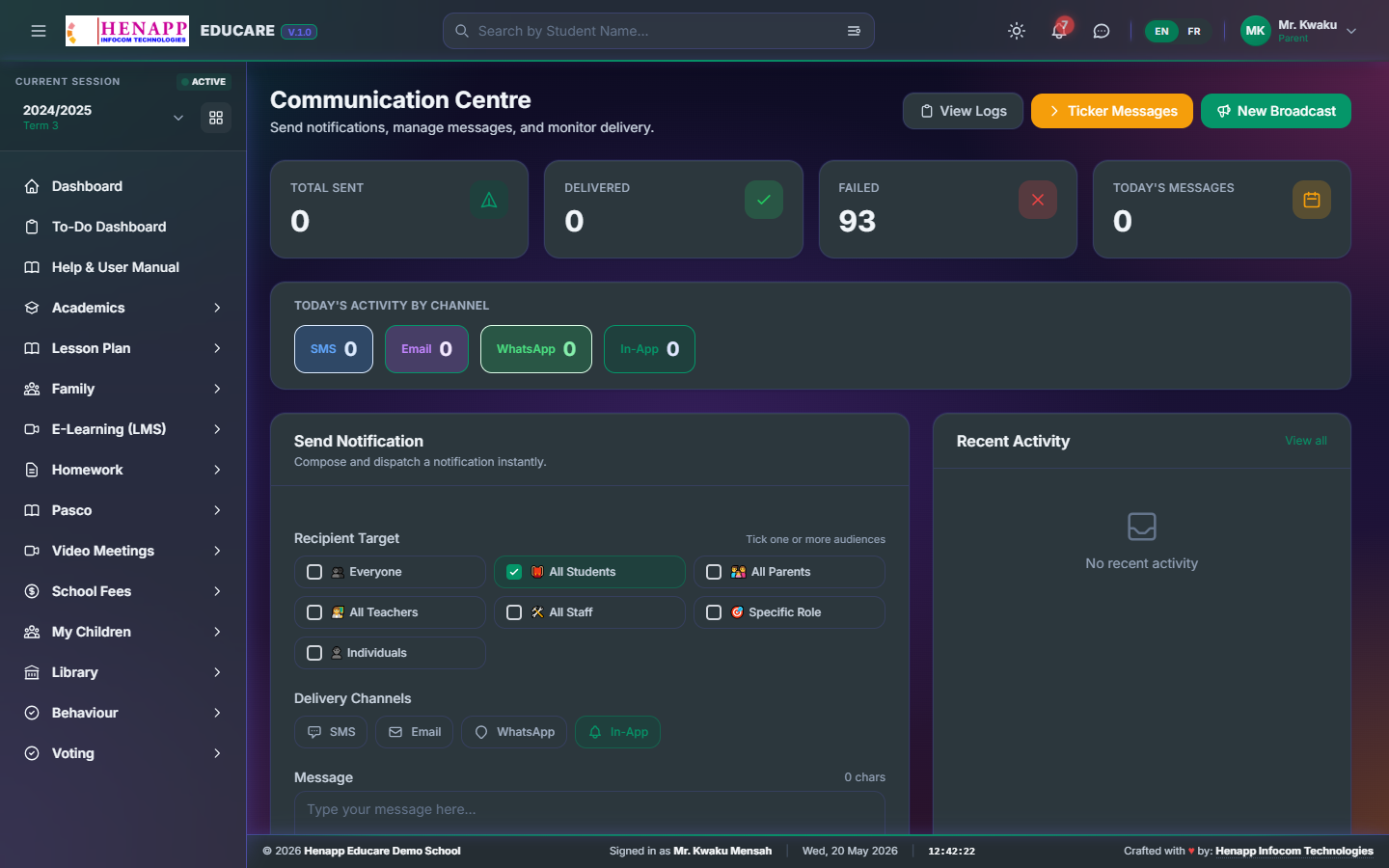Open search filter options icon
The width and height of the screenshot is (1389, 868).
[854, 31]
